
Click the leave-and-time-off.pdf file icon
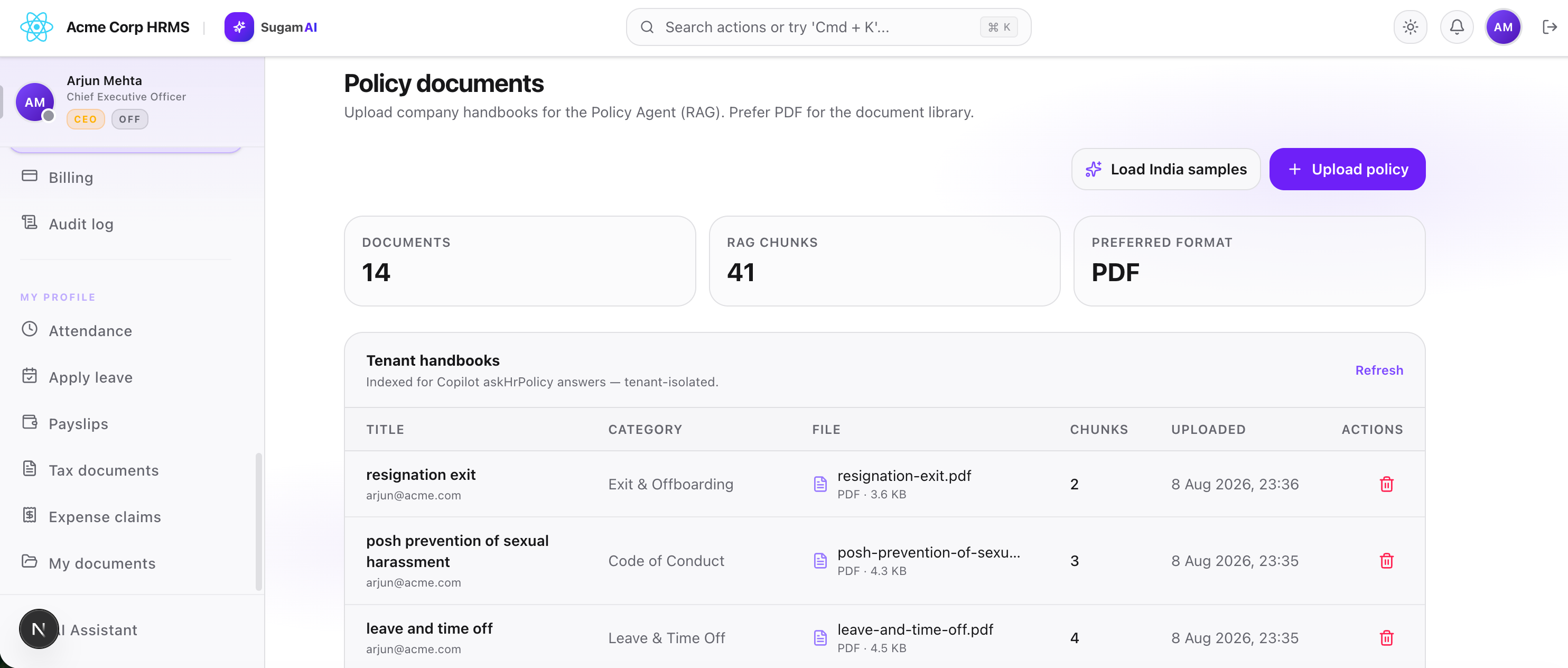tap(820, 637)
